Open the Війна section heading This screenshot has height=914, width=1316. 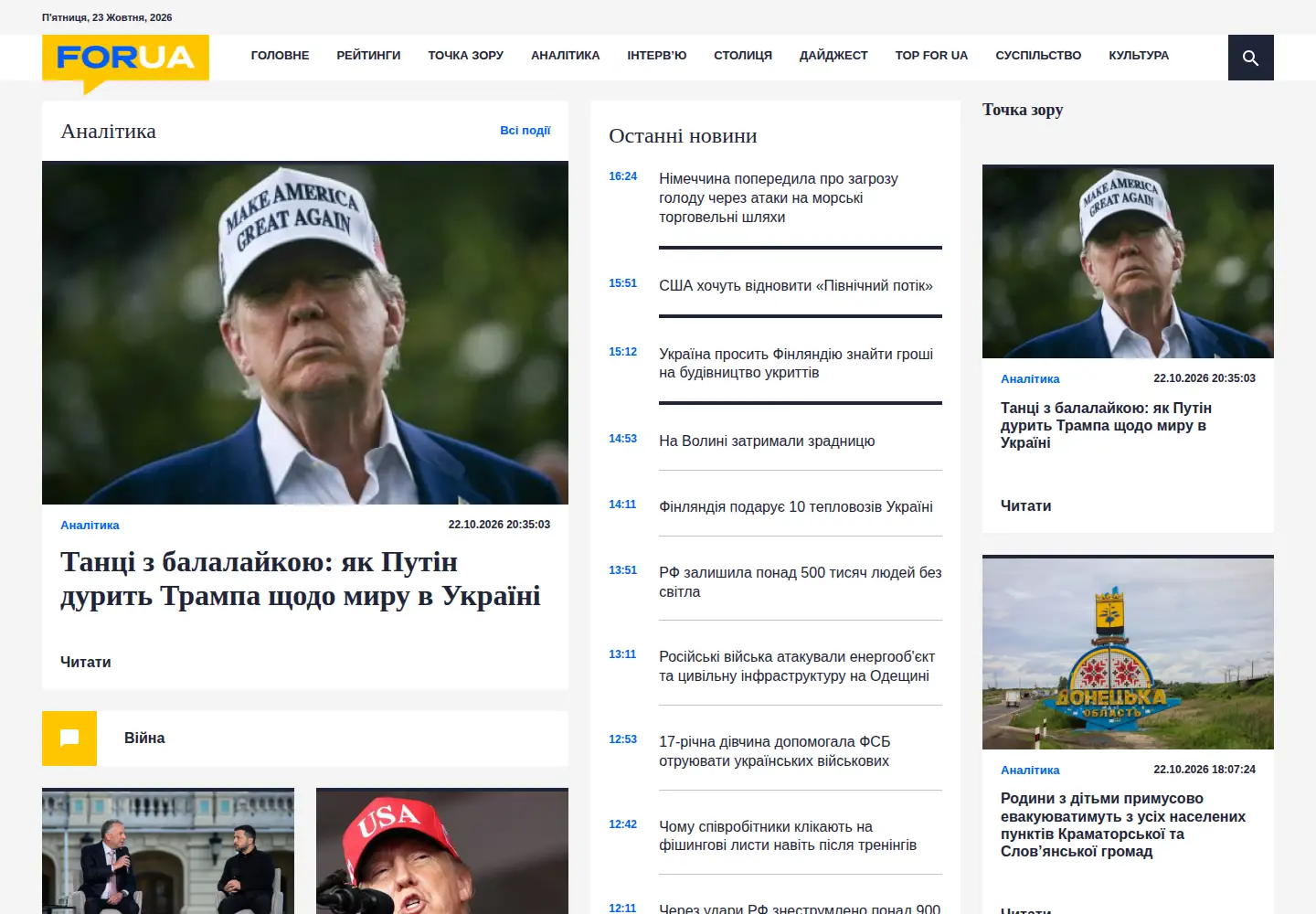[x=144, y=739]
